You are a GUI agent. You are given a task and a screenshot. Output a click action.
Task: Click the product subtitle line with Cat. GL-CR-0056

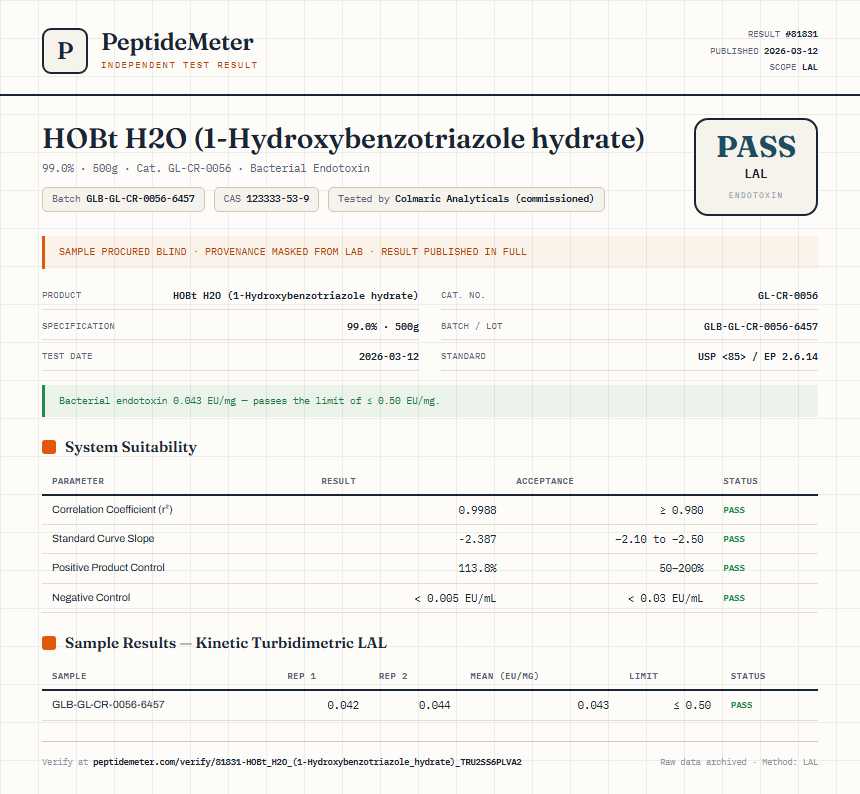pos(206,168)
